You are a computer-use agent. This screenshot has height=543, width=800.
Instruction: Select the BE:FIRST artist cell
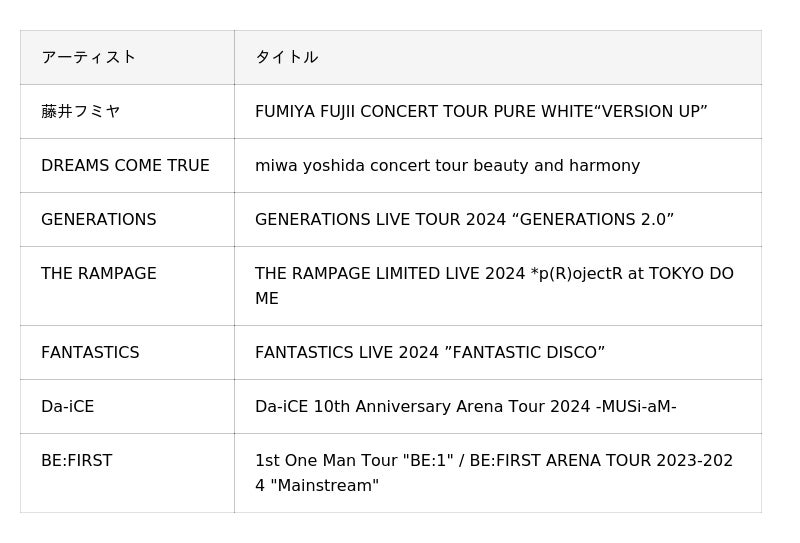pos(76,460)
